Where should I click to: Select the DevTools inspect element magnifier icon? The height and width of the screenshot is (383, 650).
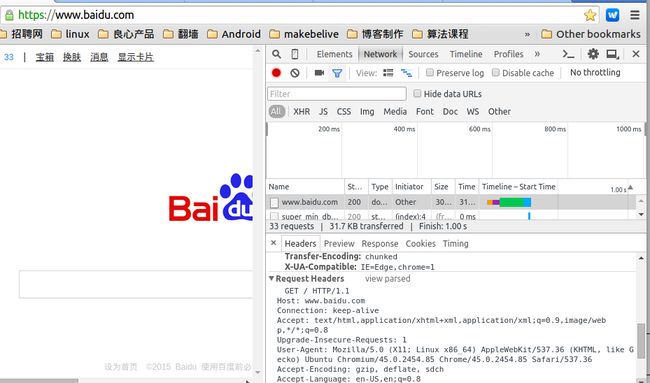(x=276, y=54)
